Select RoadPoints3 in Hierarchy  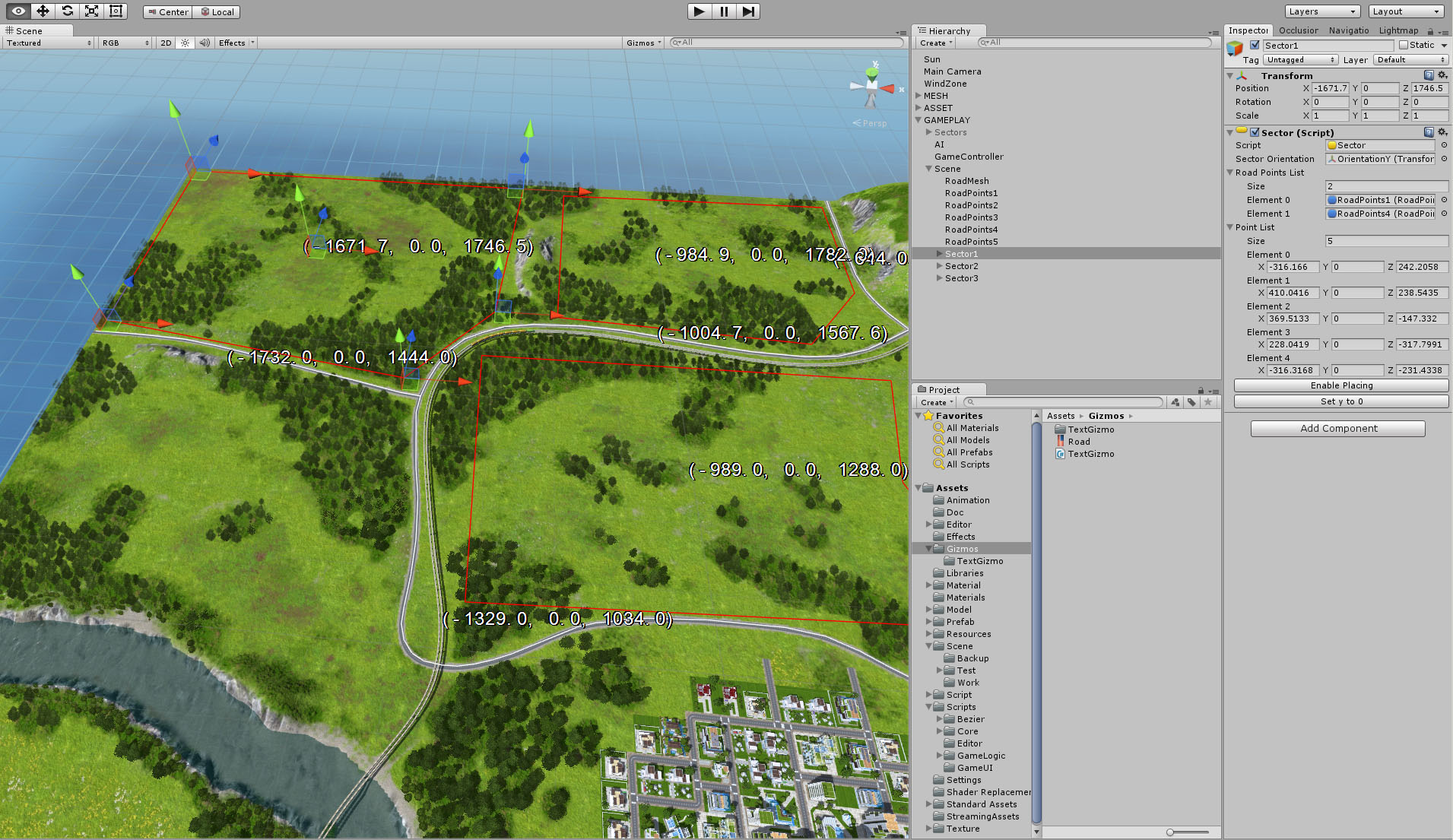pyautogui.click(x=970, y=217)
